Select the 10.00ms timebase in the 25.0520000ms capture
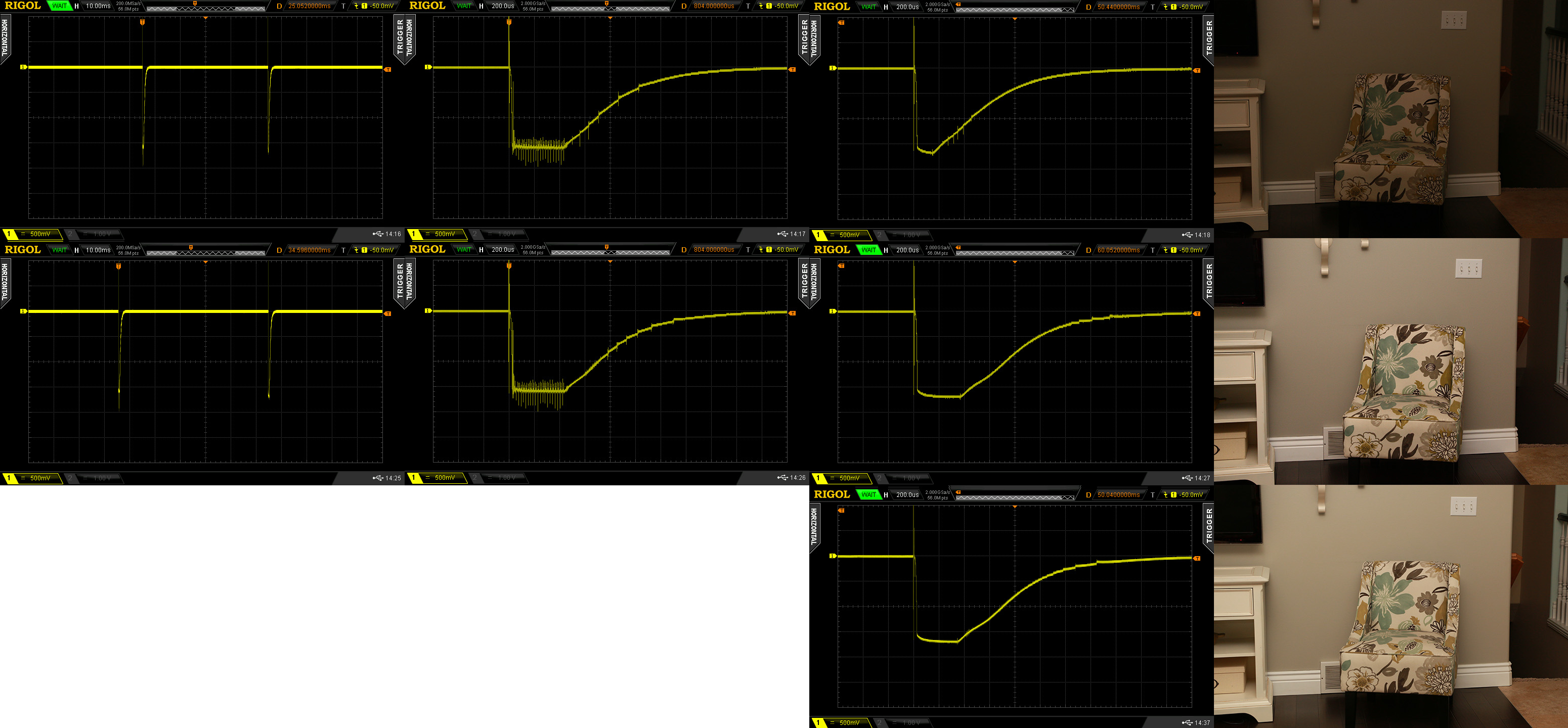The height and width of the screenshot is (728, 1568). (98, 6)
